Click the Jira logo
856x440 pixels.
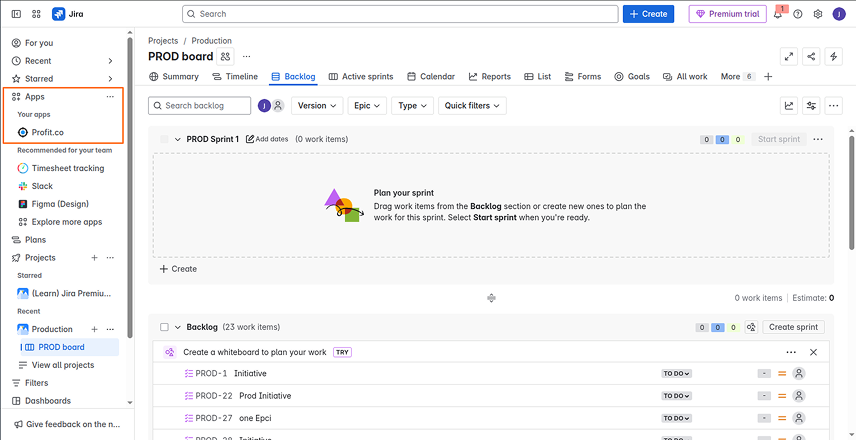pos(68,14)
